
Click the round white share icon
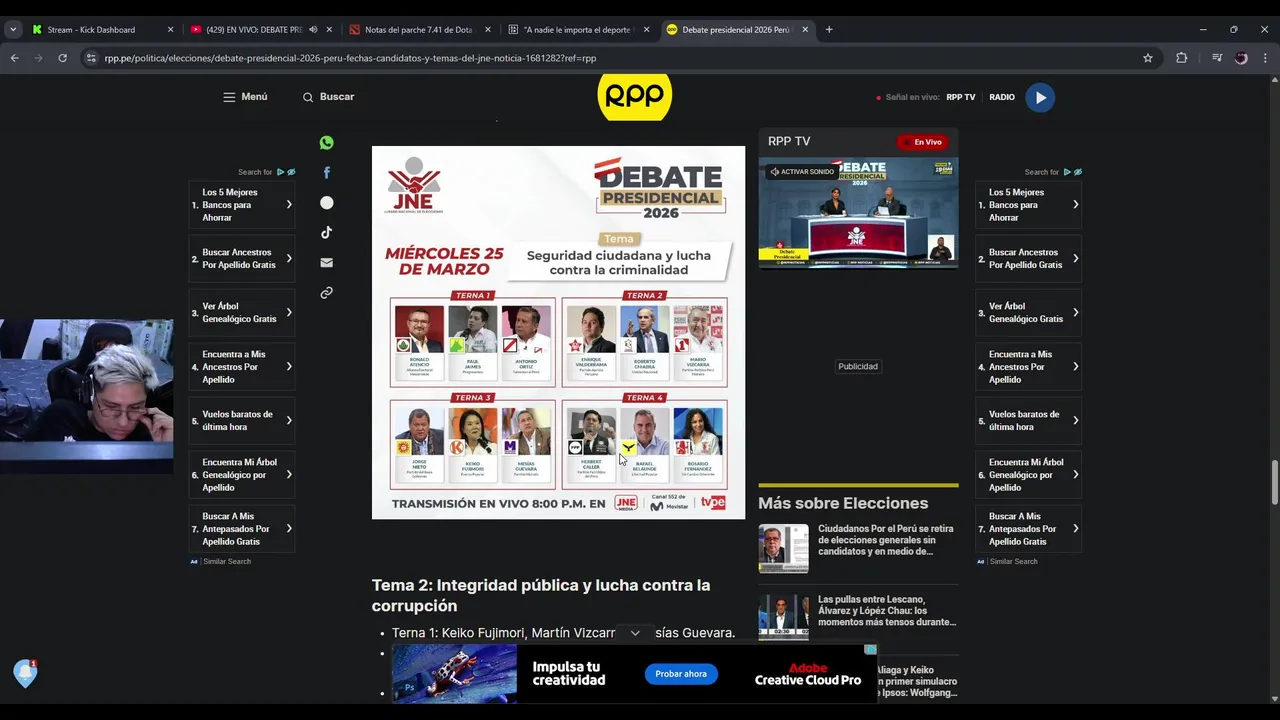pyautogui.click(x=326, y=203)
